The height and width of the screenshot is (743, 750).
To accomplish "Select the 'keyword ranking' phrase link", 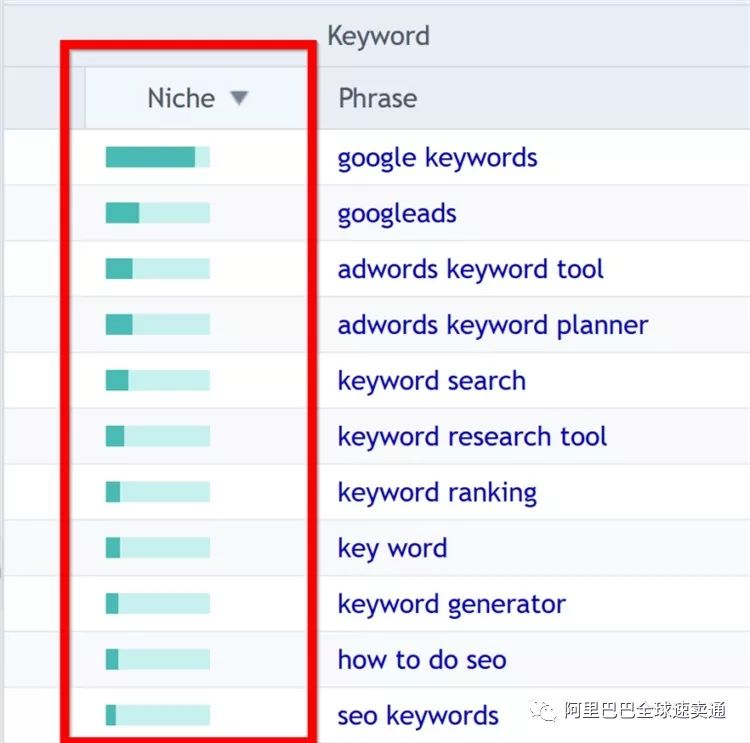I will point(437,493).
